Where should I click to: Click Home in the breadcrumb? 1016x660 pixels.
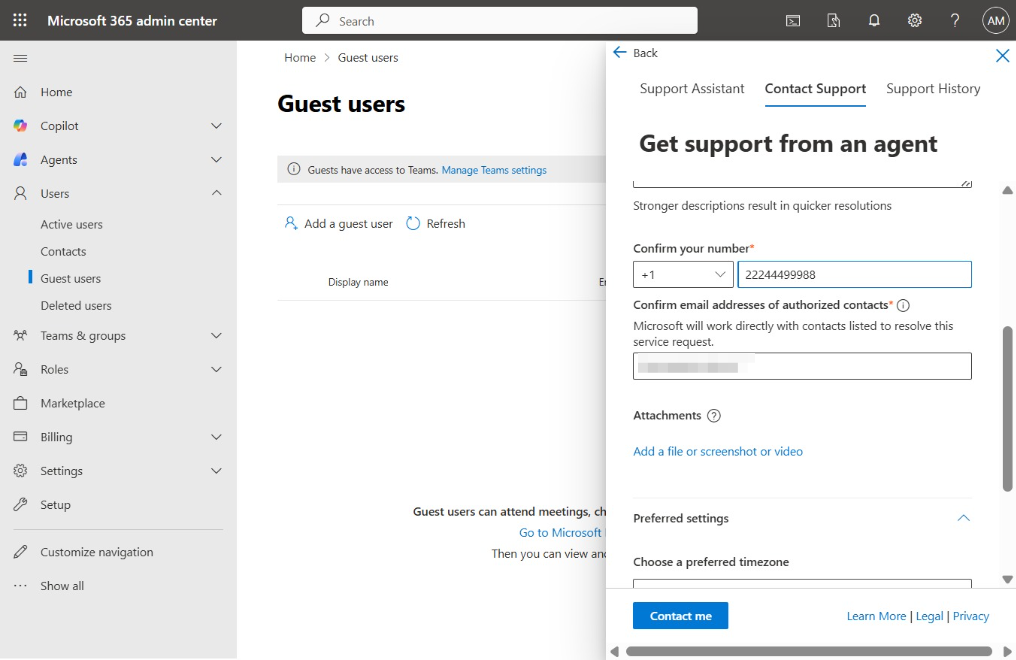pos(300,58)
